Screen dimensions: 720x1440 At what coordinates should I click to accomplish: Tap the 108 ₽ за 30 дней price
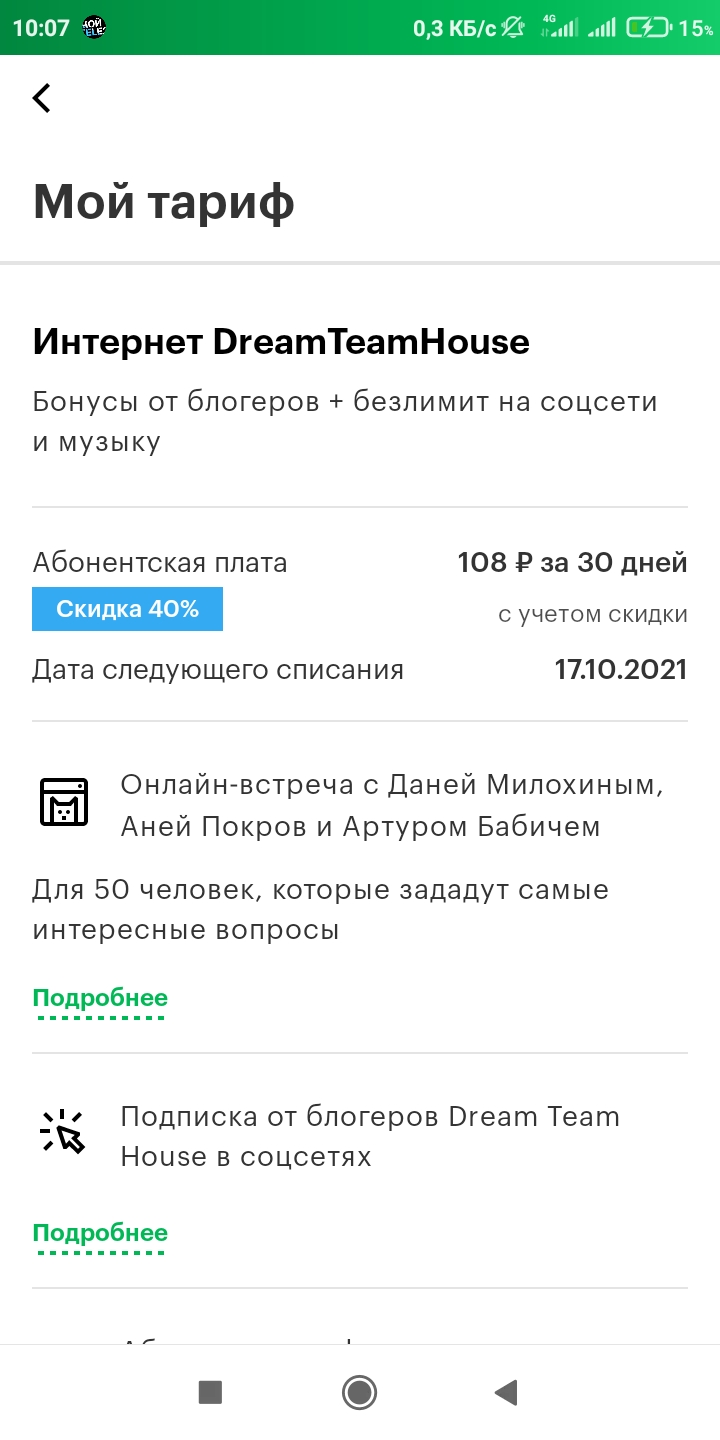point(572,563)
